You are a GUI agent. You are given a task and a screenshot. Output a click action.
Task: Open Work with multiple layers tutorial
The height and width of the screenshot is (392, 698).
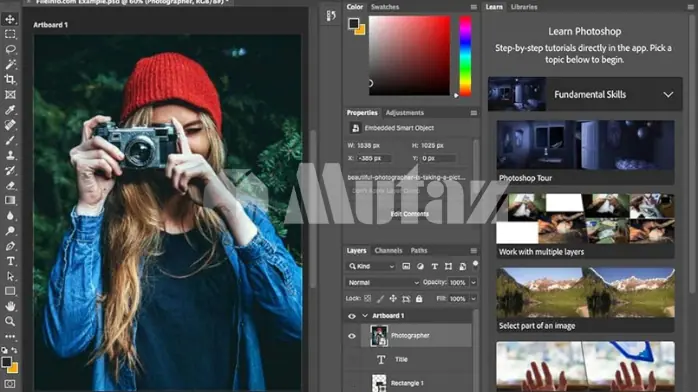click(x=585, y=226)
